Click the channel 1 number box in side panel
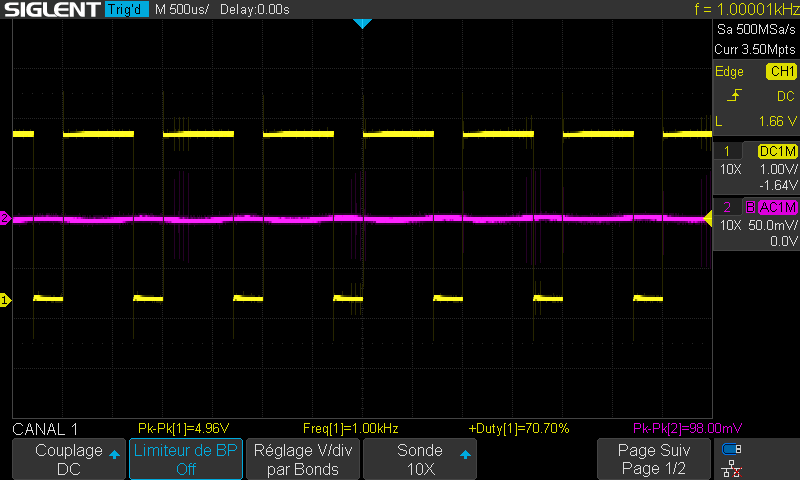Viewport: 800px width, 480px height. [x=727, y=151]
